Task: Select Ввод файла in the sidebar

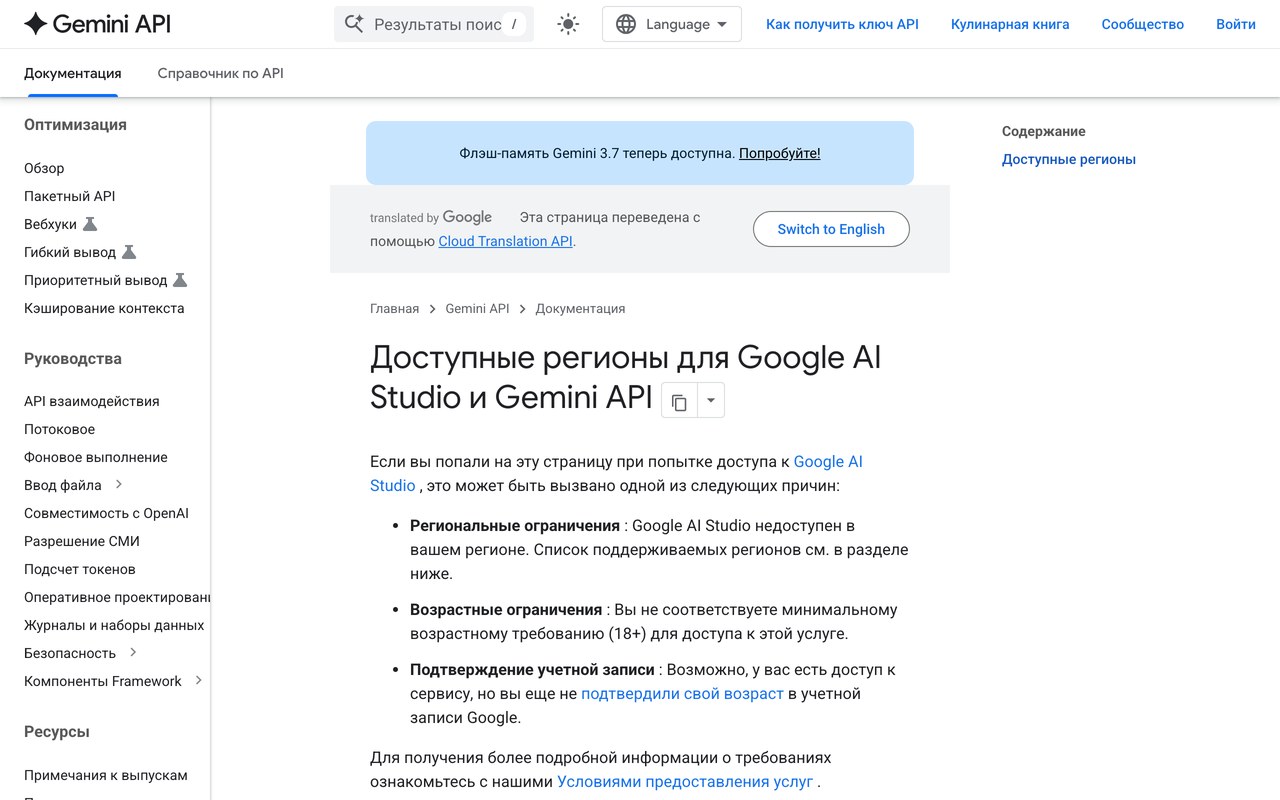Action: point(63,485)
